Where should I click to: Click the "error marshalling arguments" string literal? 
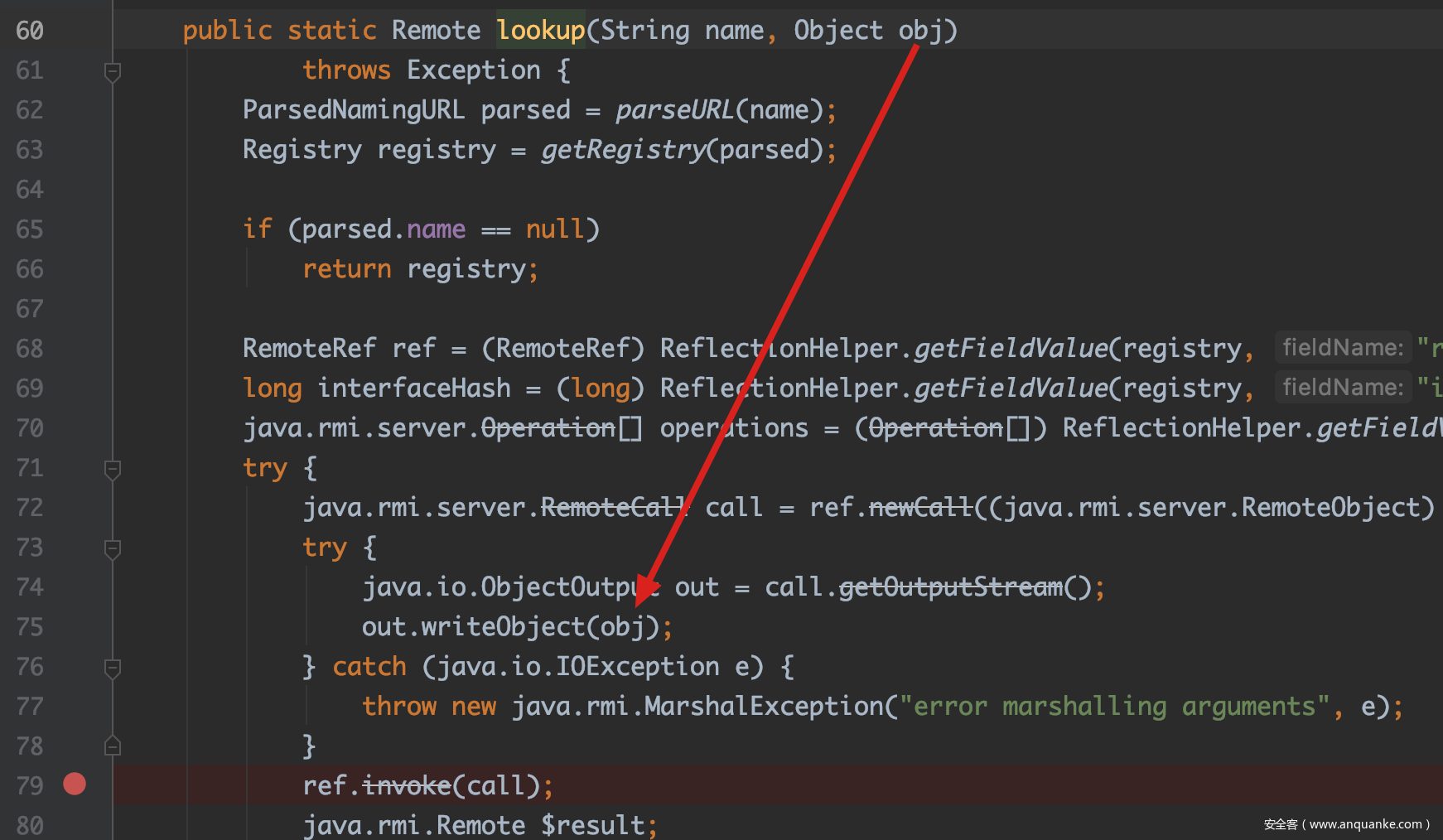[x=1114, y=707]
